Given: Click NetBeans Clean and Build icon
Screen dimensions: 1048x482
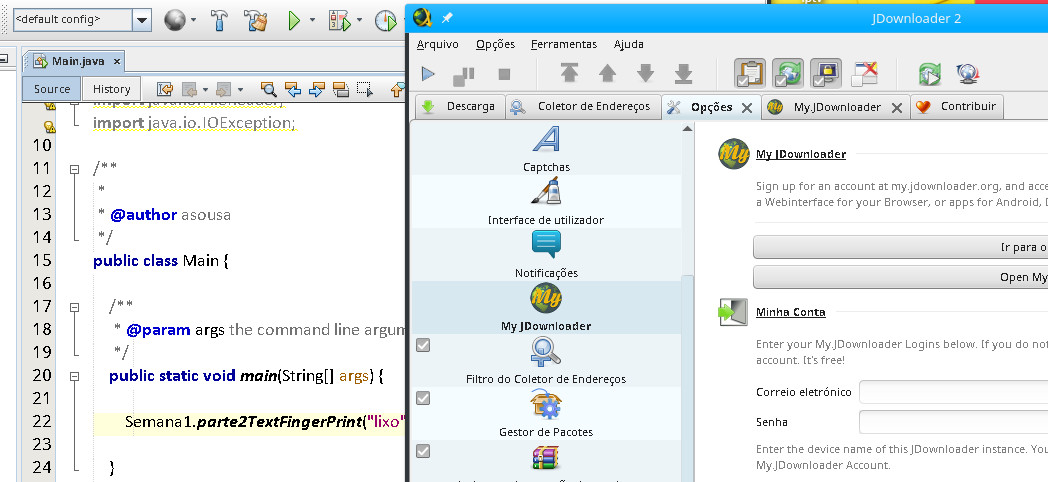Looking at the screenshot, I should (255, 21).
